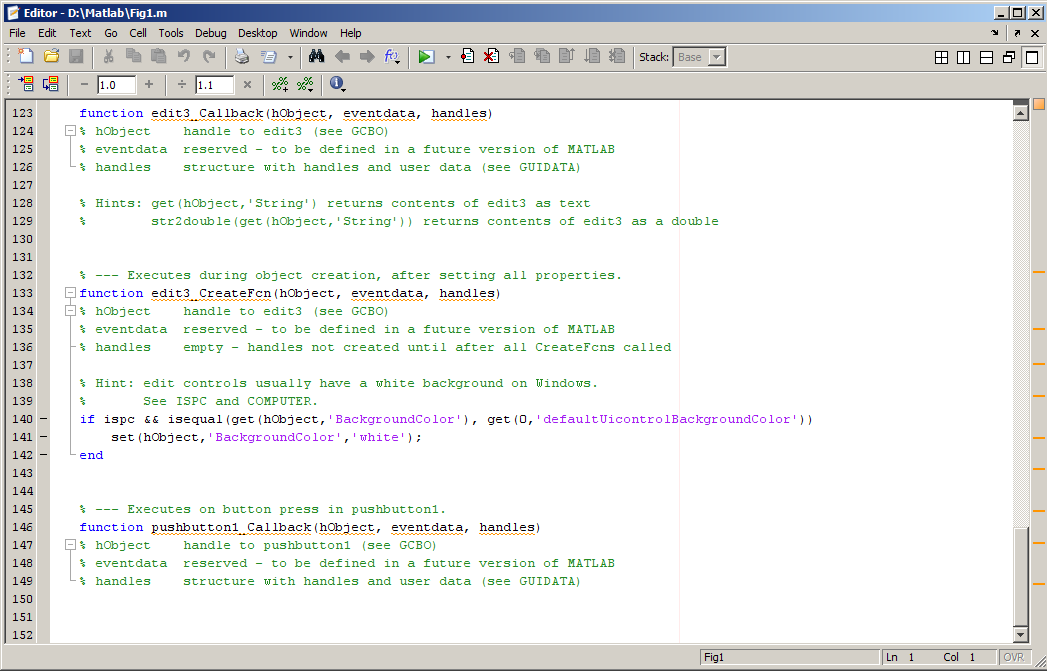
Task: Click the Save floppy disk icon
Action: 76,57
